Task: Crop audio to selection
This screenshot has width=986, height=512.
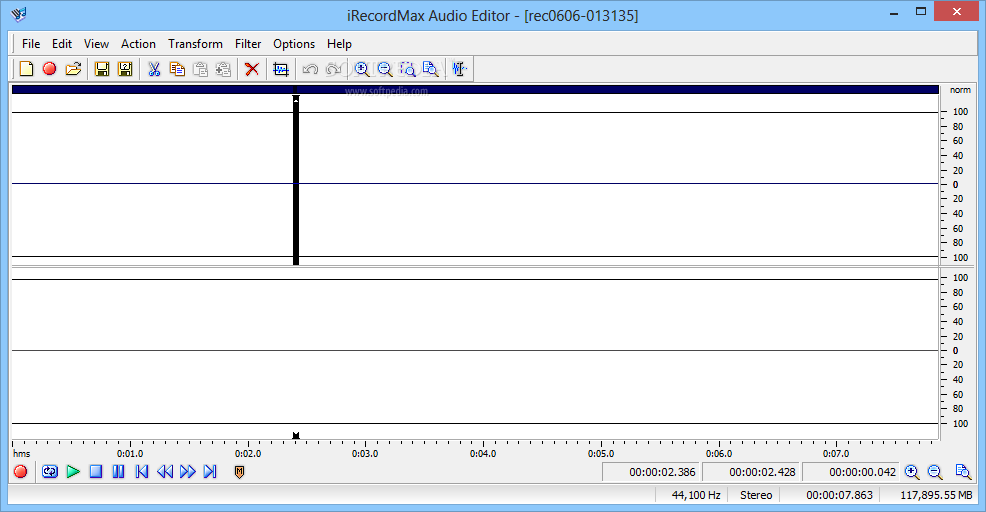Action: 280,69
